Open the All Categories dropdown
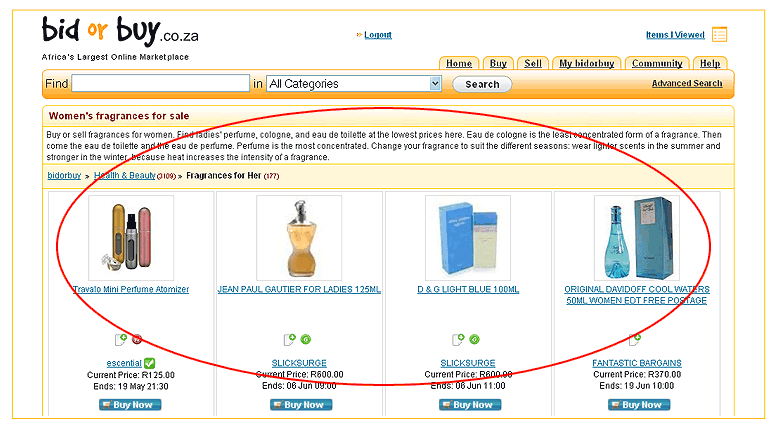 (354, 84)
